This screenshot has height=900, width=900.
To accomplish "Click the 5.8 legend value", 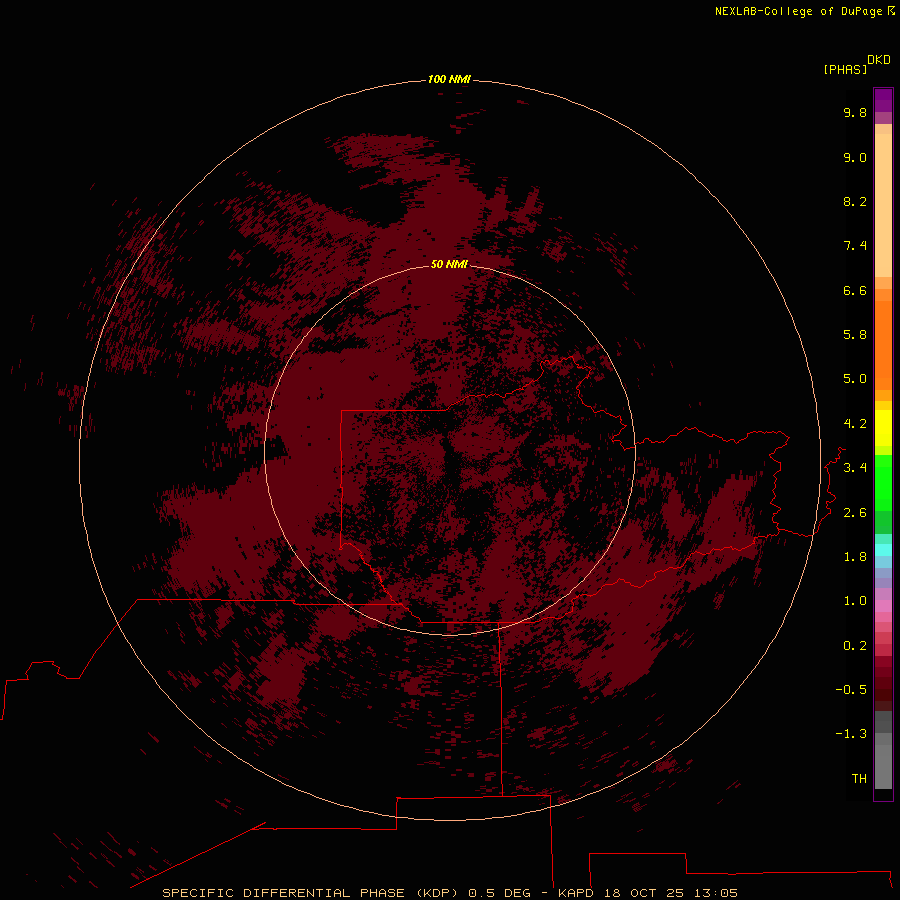I will 855,335.
